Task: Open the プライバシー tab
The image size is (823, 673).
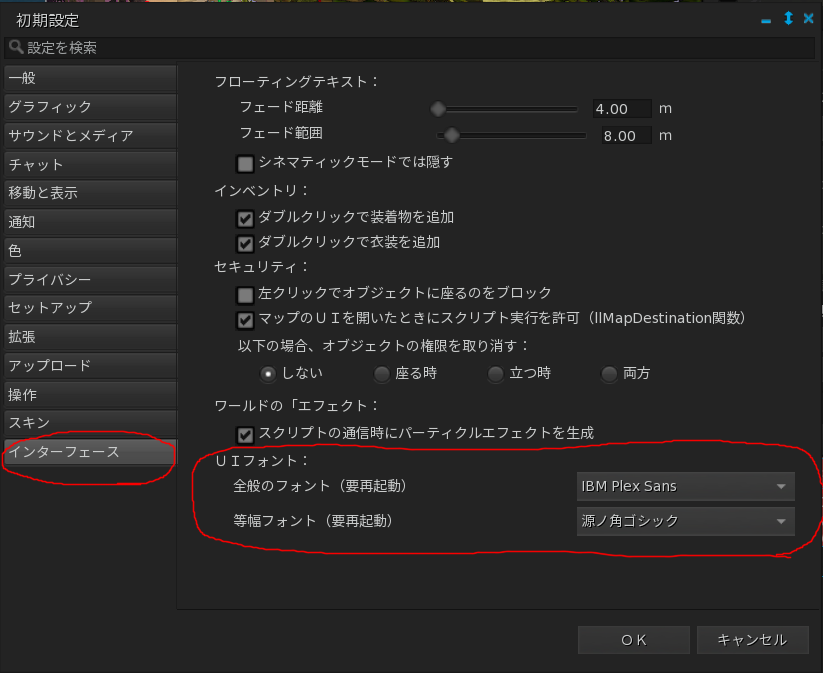Action: pyautogui.click(x=90, y=279)
